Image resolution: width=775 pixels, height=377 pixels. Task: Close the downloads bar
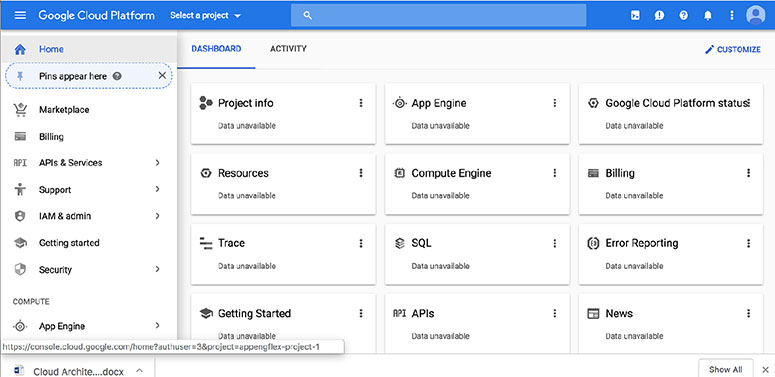[x=765, y=370]
